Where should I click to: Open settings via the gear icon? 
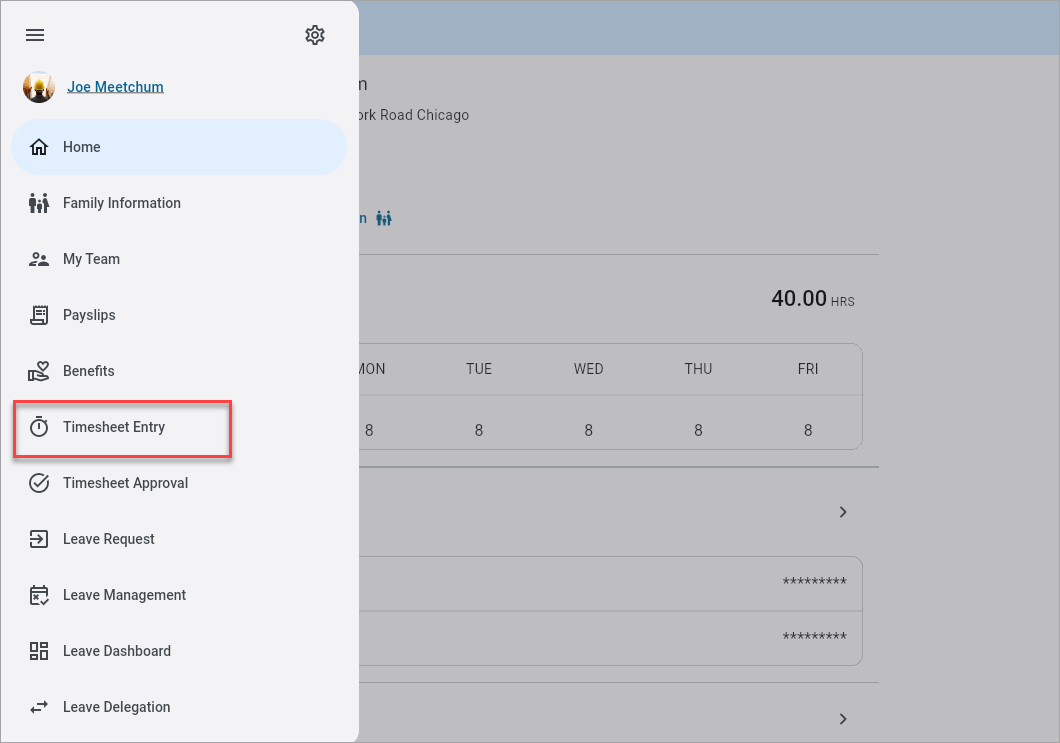click(315, 35)
